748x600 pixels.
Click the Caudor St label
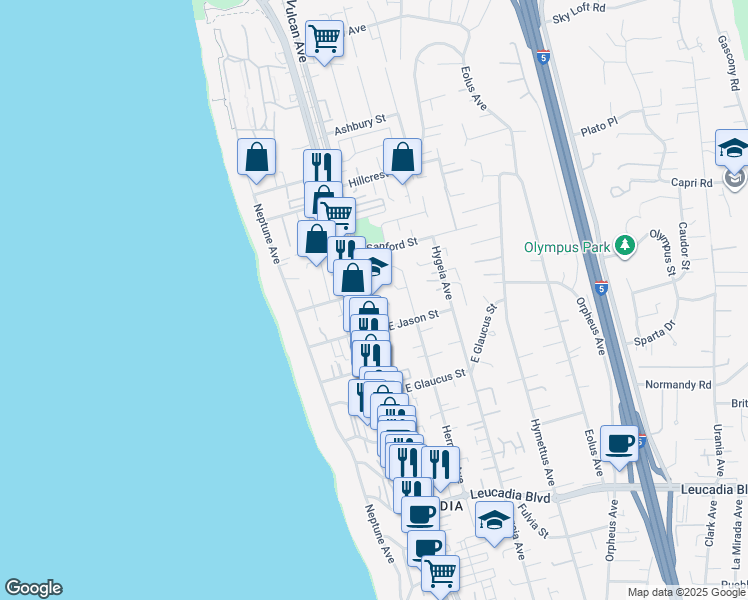684,246
